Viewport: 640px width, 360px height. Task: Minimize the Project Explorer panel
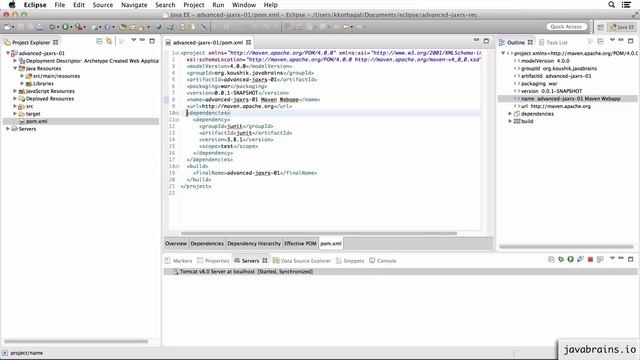pyautogui.click(x=142, y=40)
